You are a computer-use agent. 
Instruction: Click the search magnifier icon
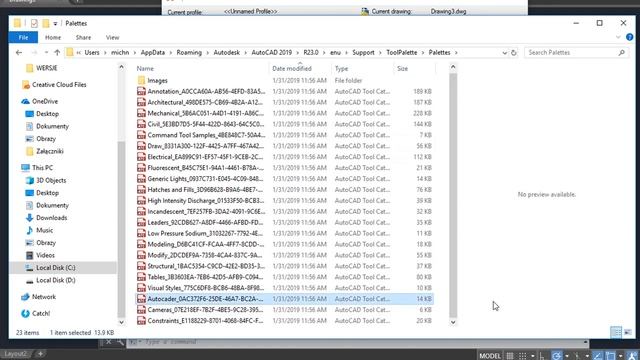pos(621,53)
